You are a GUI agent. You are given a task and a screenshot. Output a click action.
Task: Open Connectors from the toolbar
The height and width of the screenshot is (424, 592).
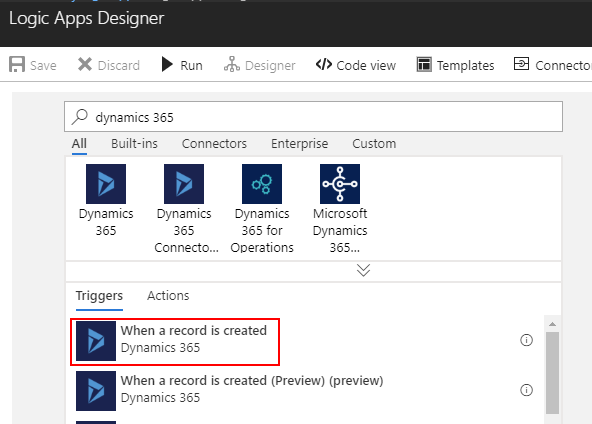pos(552,65)
